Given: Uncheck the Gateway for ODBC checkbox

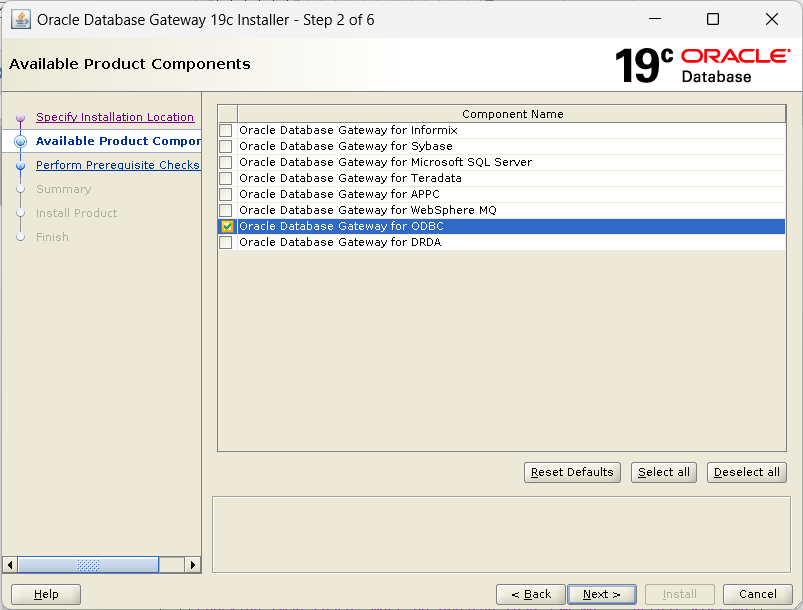Looking at the screenshot, I should 226,226.
